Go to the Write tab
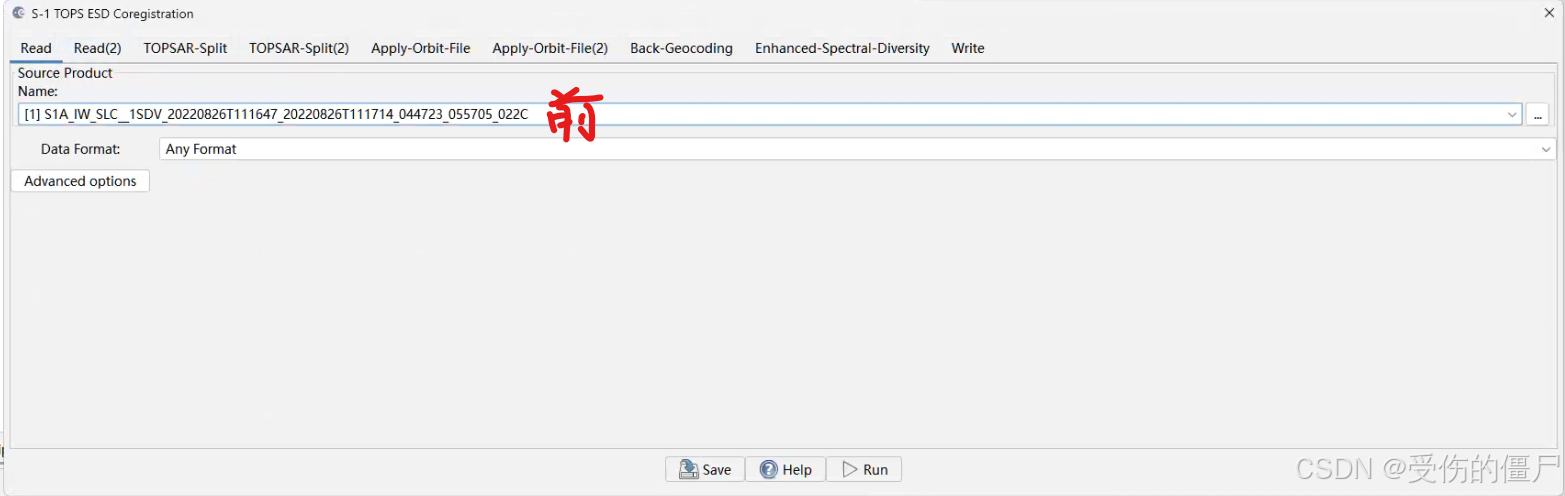1565x496 pixels. (967, 48)
